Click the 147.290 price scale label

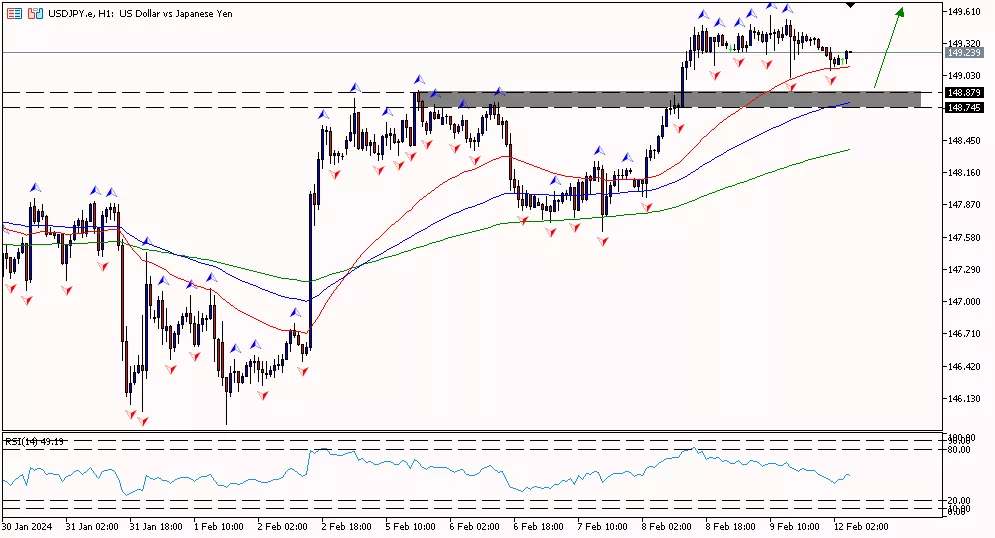point(963,270)
